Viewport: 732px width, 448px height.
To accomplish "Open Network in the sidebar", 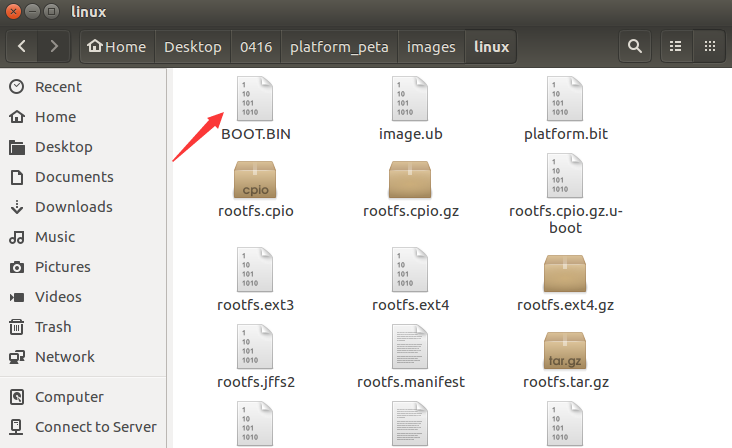I will point(83,357).
